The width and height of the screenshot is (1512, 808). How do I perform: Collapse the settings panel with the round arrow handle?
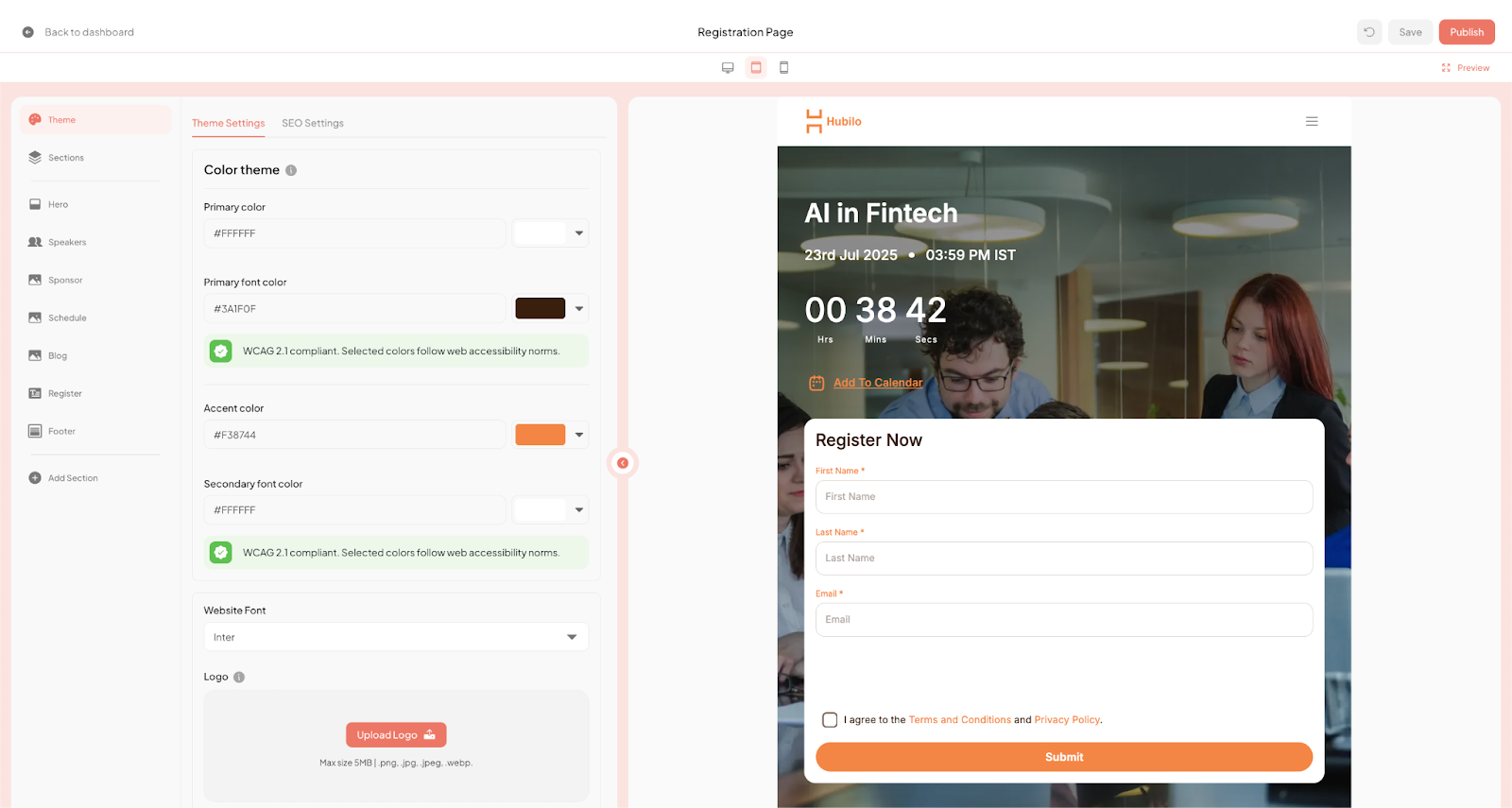tap(623, 463)
